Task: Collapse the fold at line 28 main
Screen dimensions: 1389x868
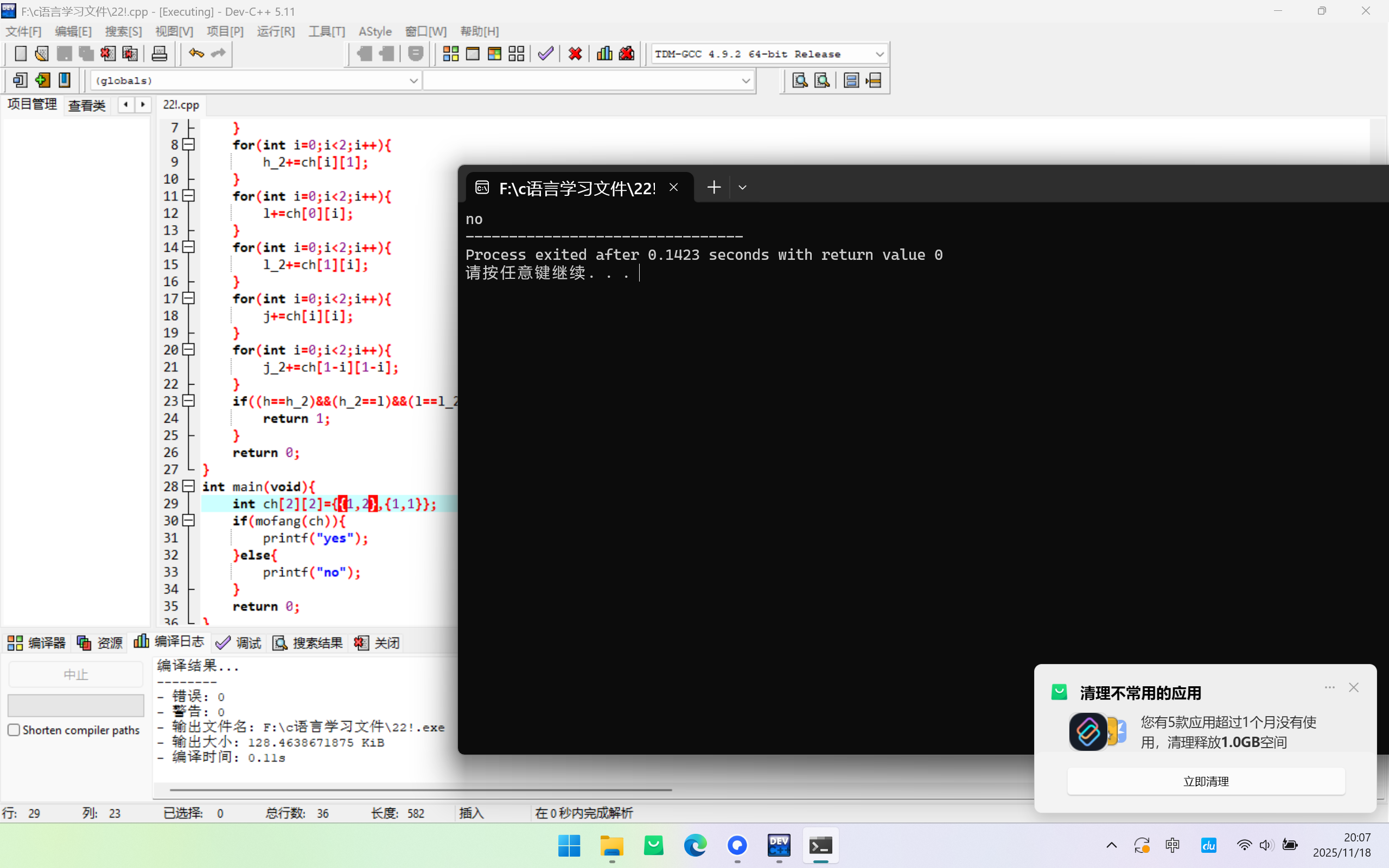Action: (188, 486)
